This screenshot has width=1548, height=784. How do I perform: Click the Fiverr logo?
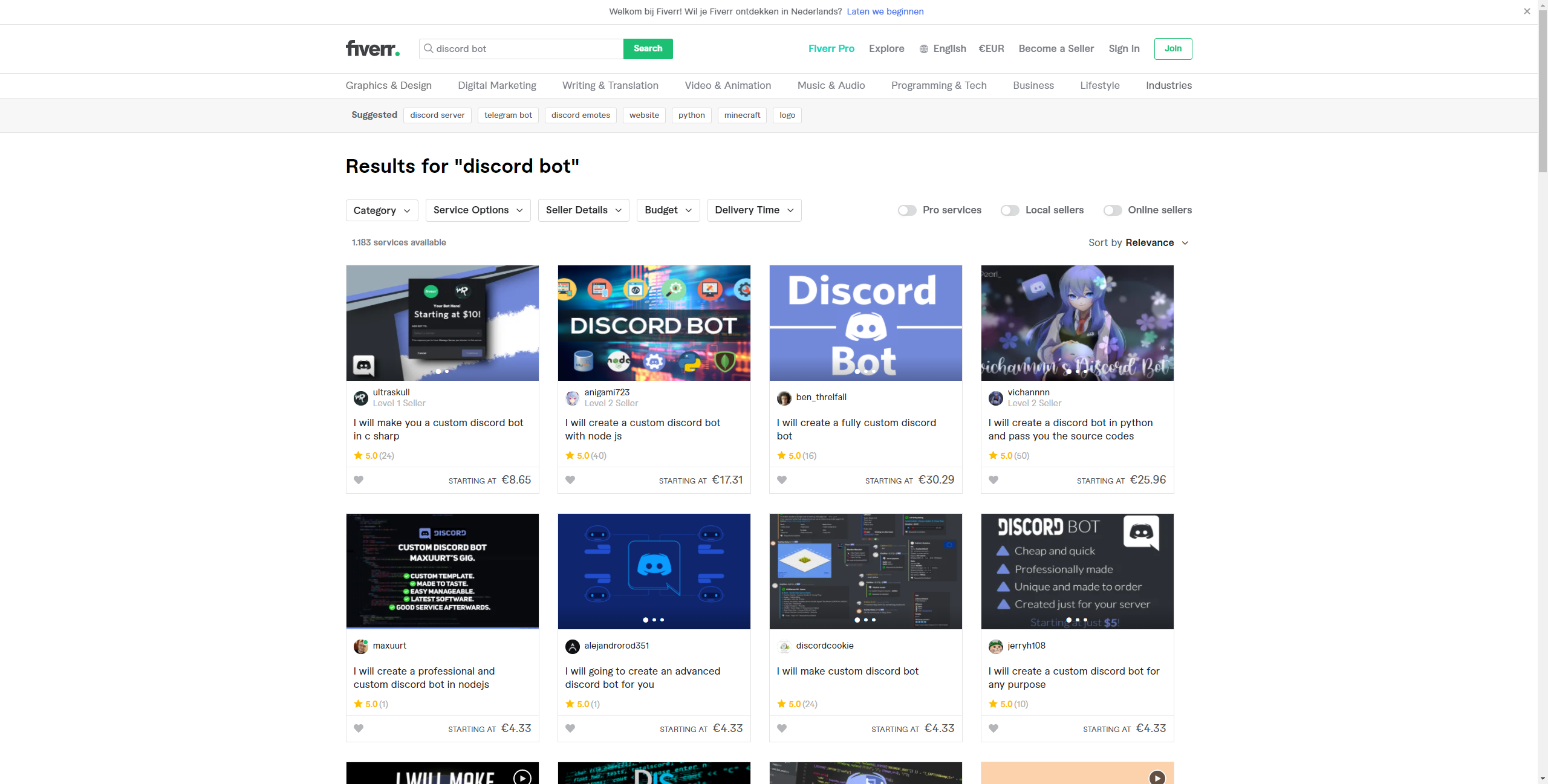[x=372, y=48]
